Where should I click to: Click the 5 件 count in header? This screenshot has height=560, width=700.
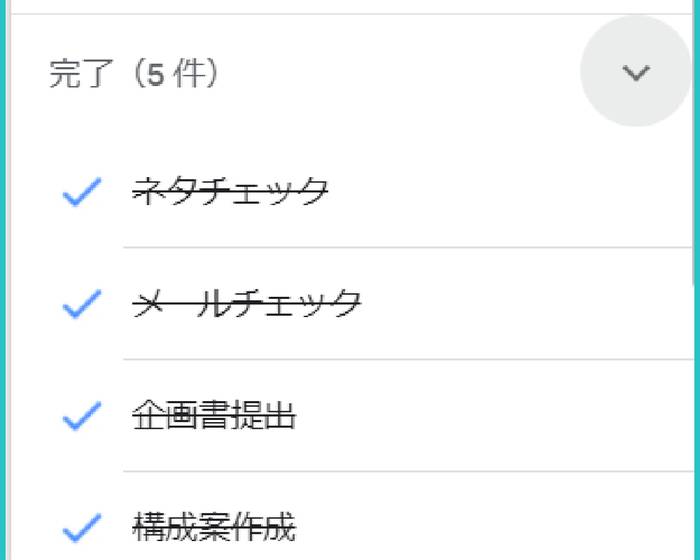pos(175,74)
